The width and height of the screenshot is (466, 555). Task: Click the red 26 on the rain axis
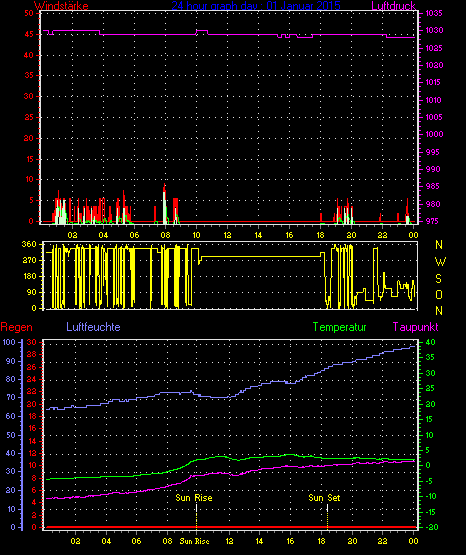click(32, 367)
